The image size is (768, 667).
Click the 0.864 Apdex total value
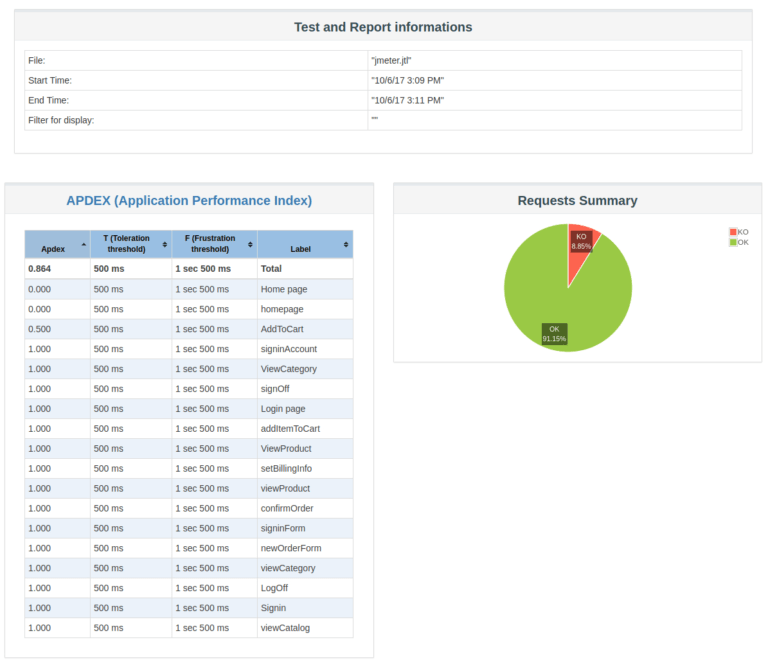point(40,269)
